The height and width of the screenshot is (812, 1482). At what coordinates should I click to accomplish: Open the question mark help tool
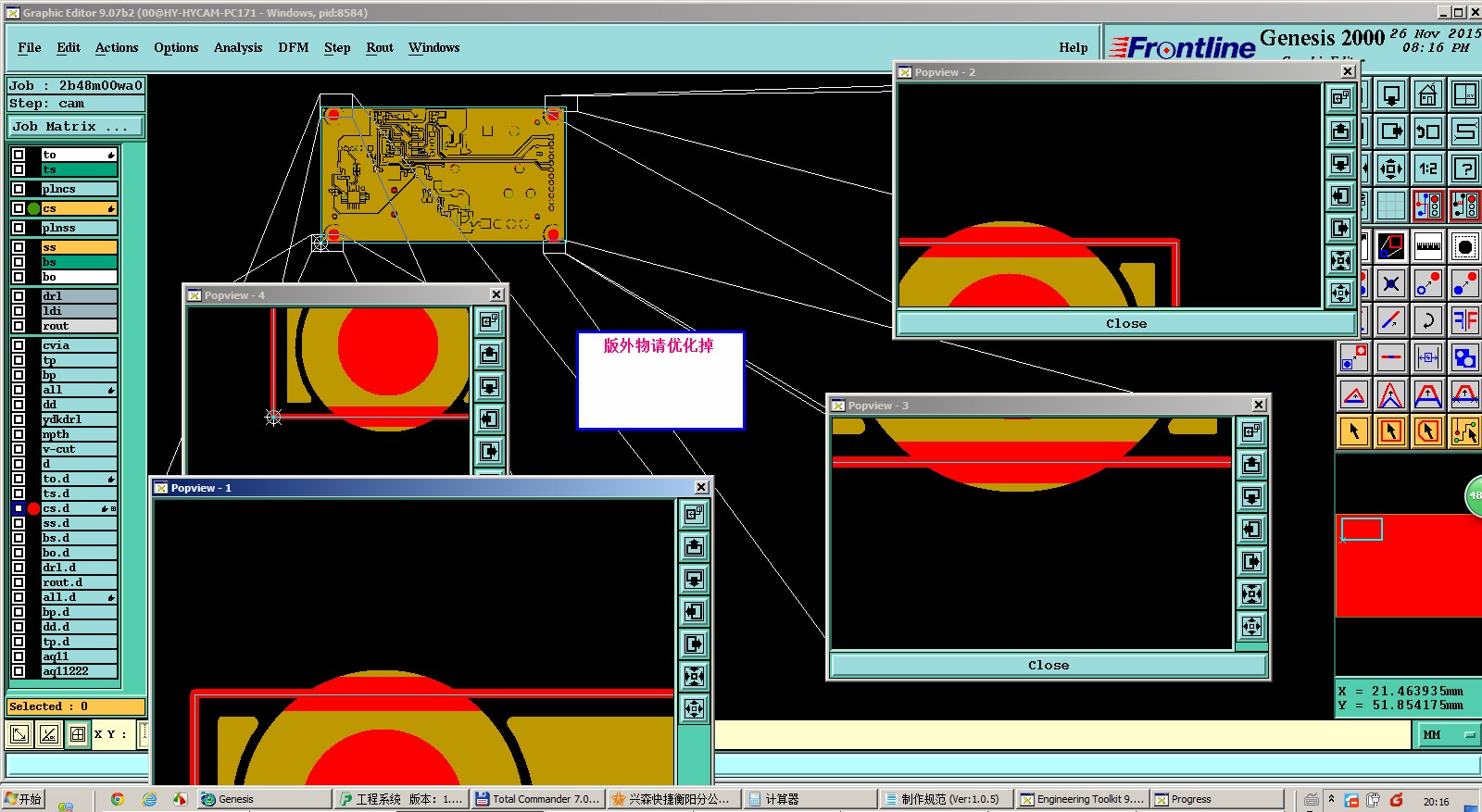click(1464, 169)
